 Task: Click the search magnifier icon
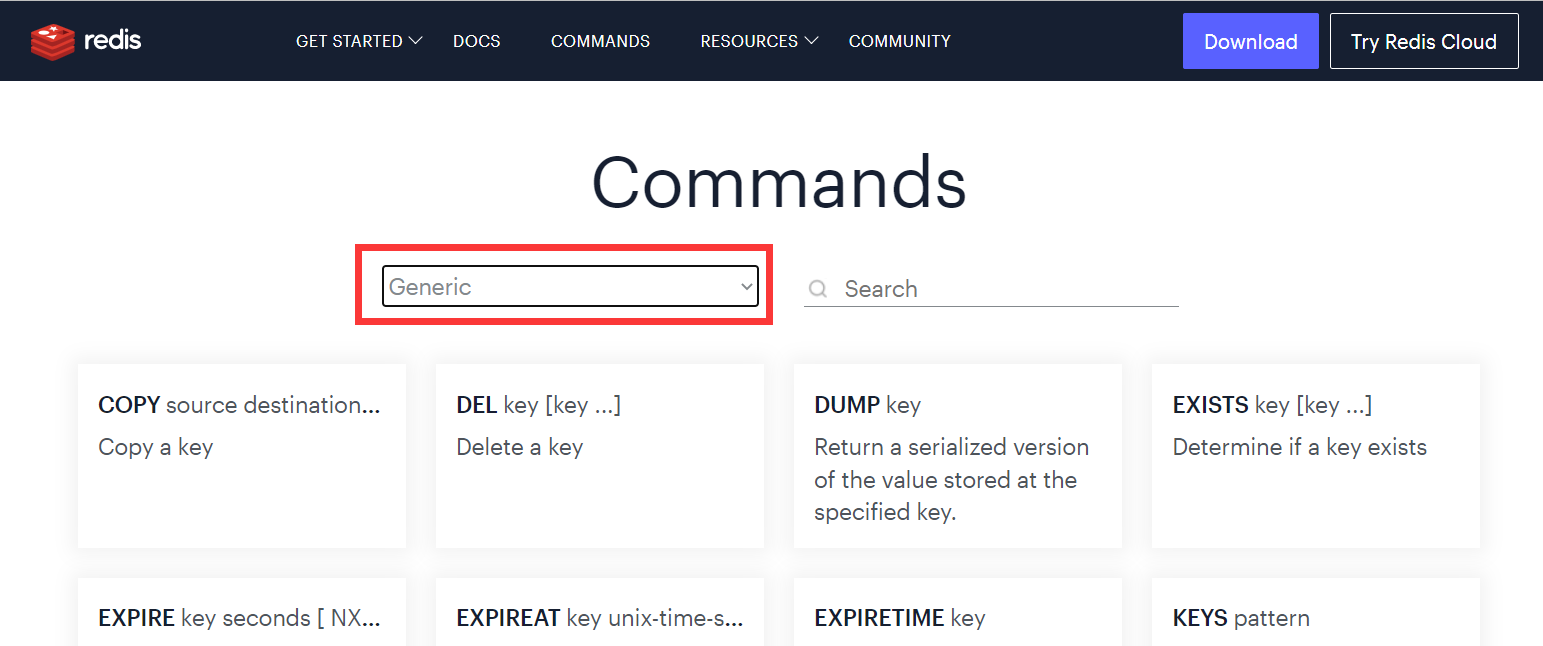point(818,289)
